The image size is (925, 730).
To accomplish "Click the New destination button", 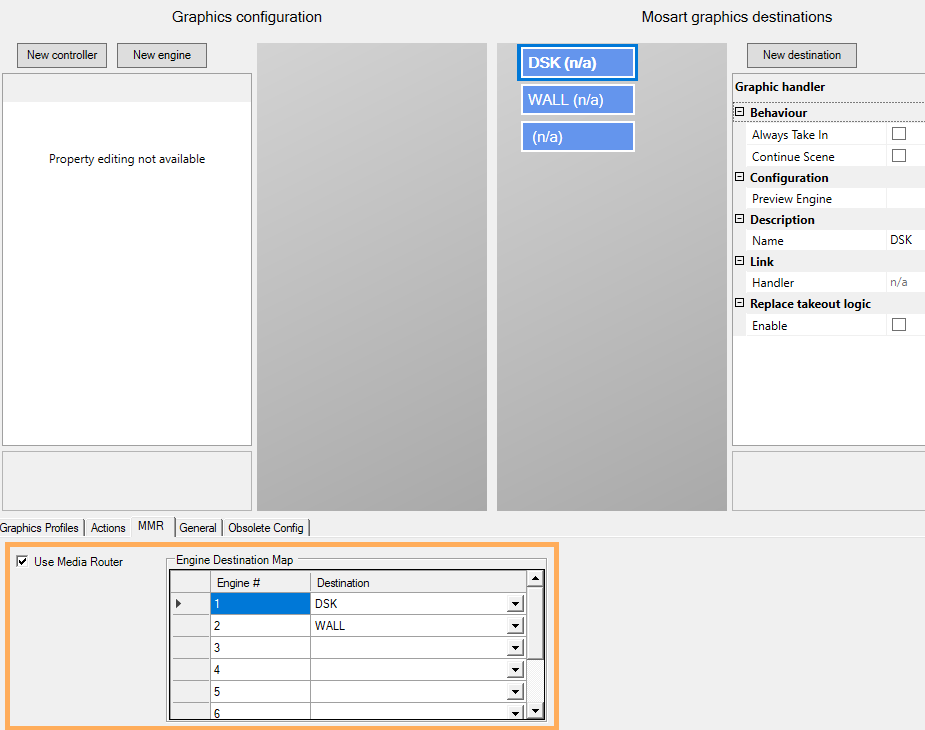I will pyautogui.click(x=801, y=55).
